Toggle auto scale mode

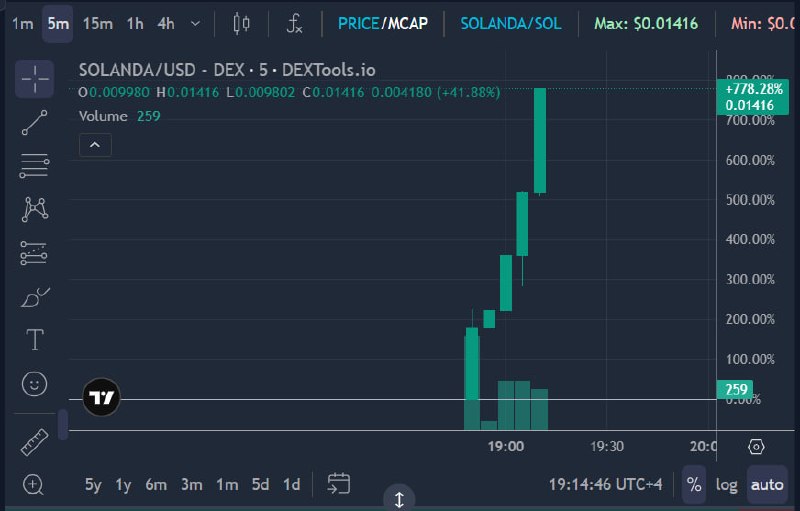[767, 484]
